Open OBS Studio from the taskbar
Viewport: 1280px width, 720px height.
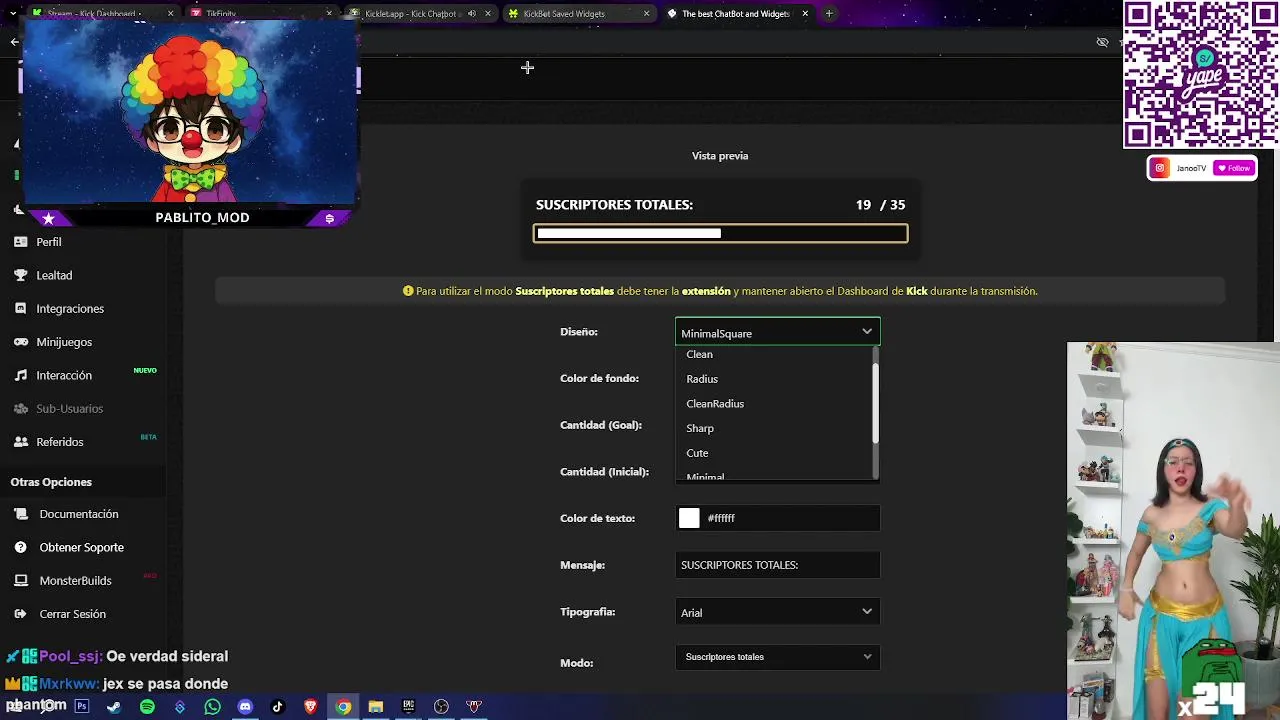pos(441,707)
